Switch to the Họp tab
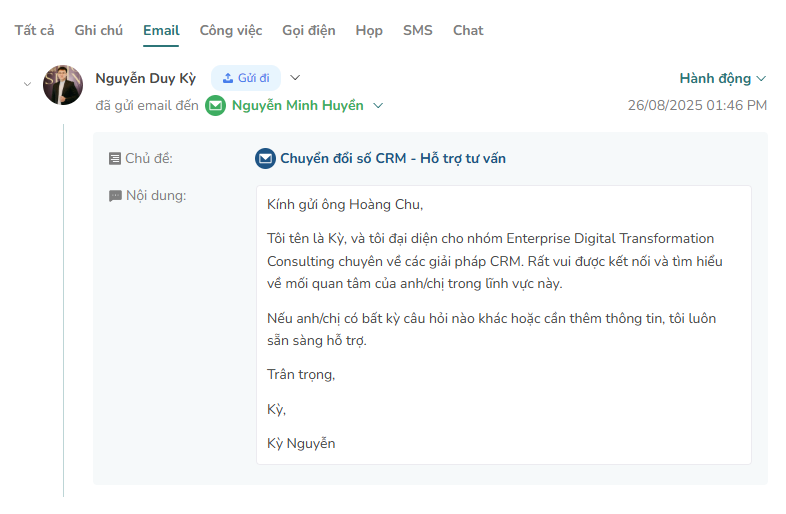The height and width of the screenshot is (514, 786). pyautogui.click(x=369, y=30)
